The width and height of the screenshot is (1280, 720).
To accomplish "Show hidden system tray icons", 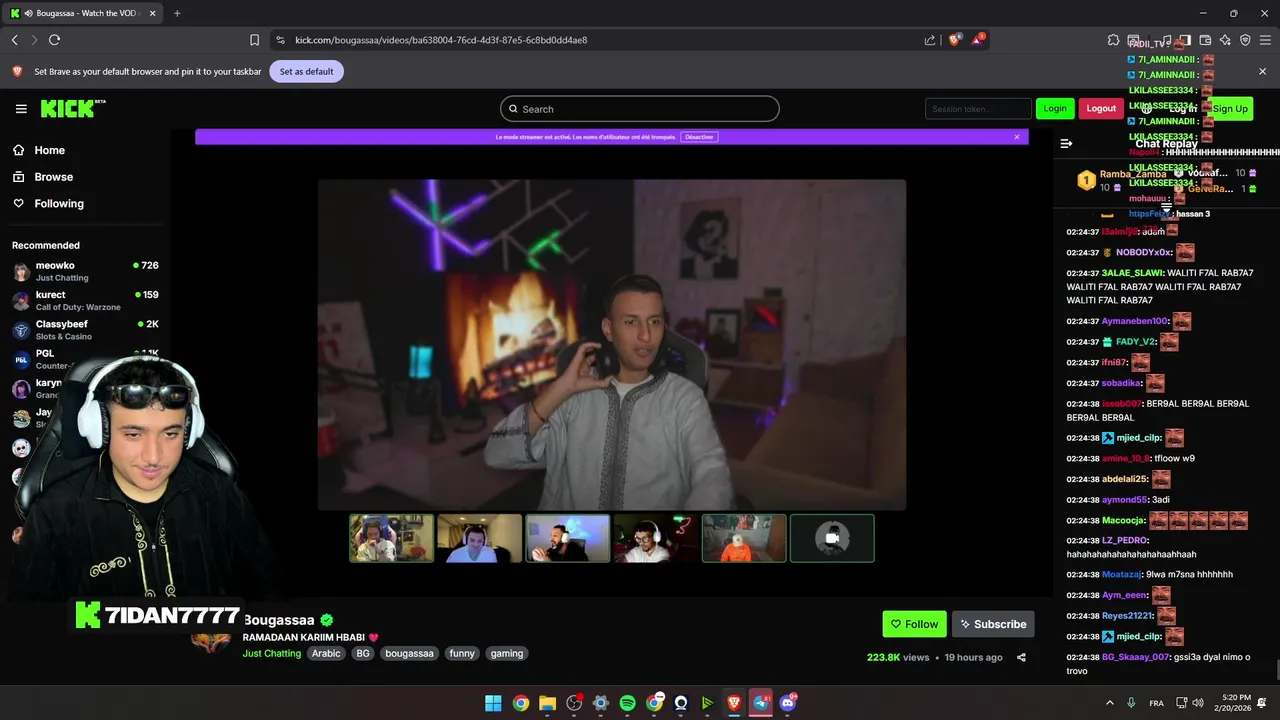I will click(1109, 703).
